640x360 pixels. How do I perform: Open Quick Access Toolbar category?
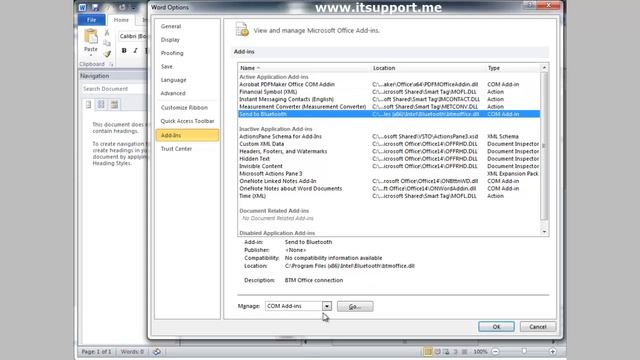187,121
